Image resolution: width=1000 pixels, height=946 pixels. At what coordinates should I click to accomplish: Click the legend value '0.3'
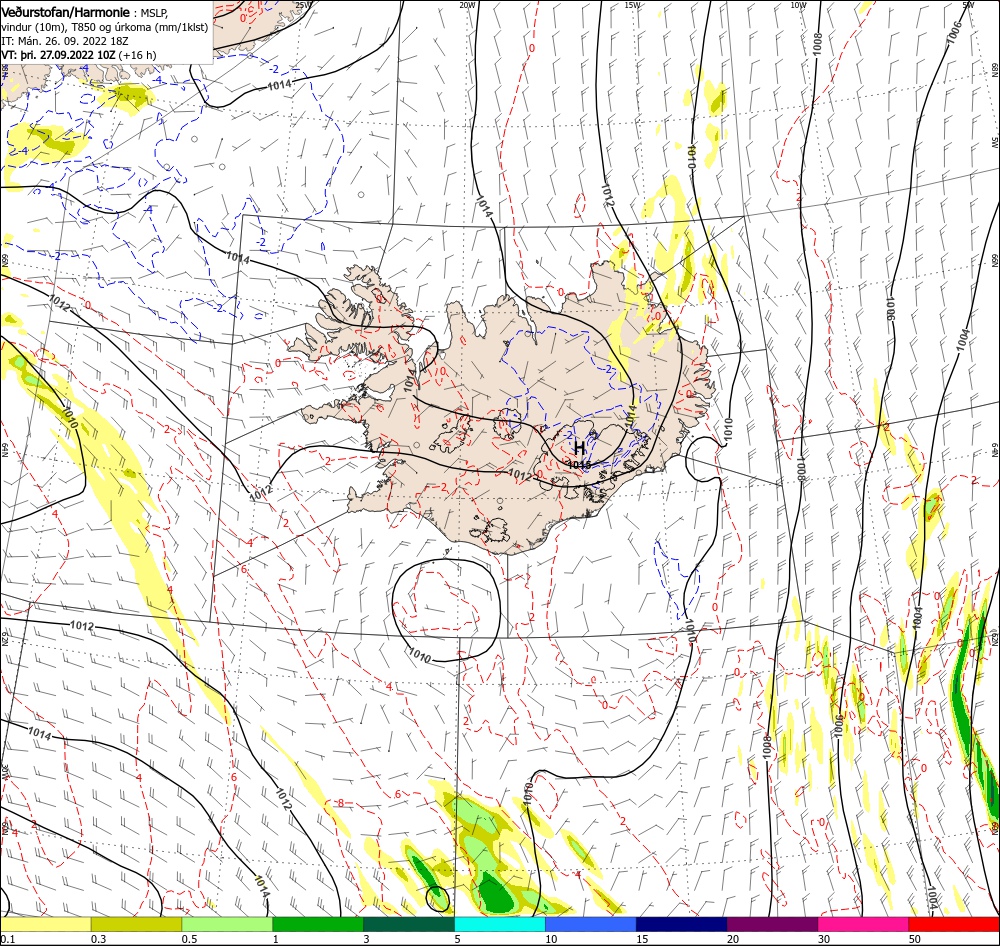[x=98, y=939]
